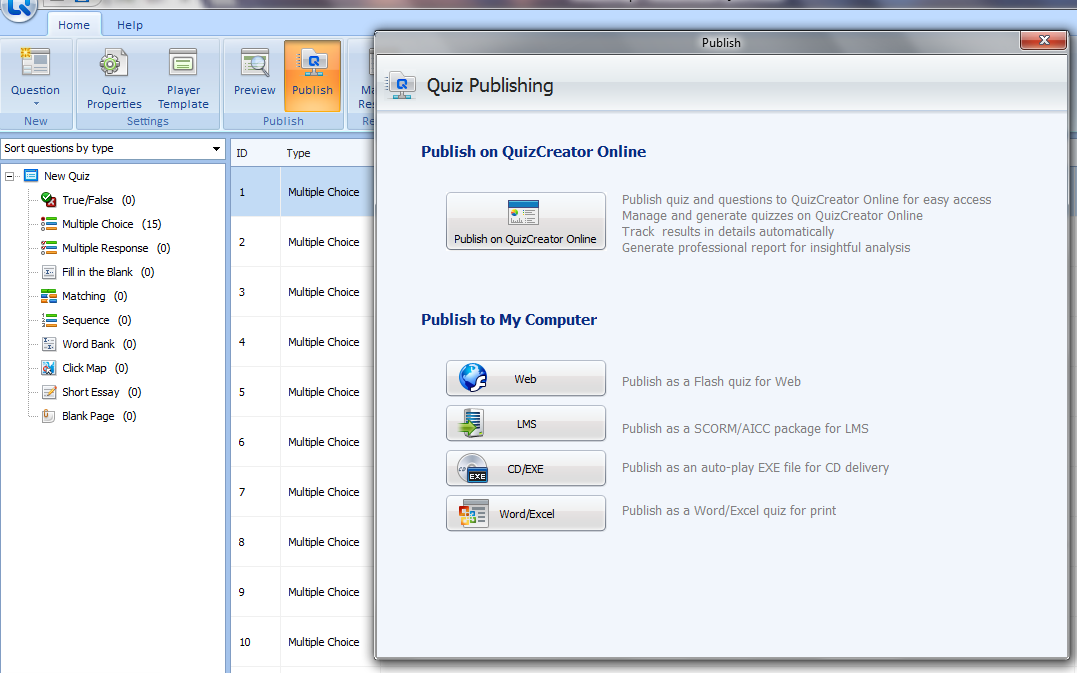Image resolution: width=1077 pixels, height=673 pixels.
Task: Click the Sequence question type icon
Action: (49, 320)
